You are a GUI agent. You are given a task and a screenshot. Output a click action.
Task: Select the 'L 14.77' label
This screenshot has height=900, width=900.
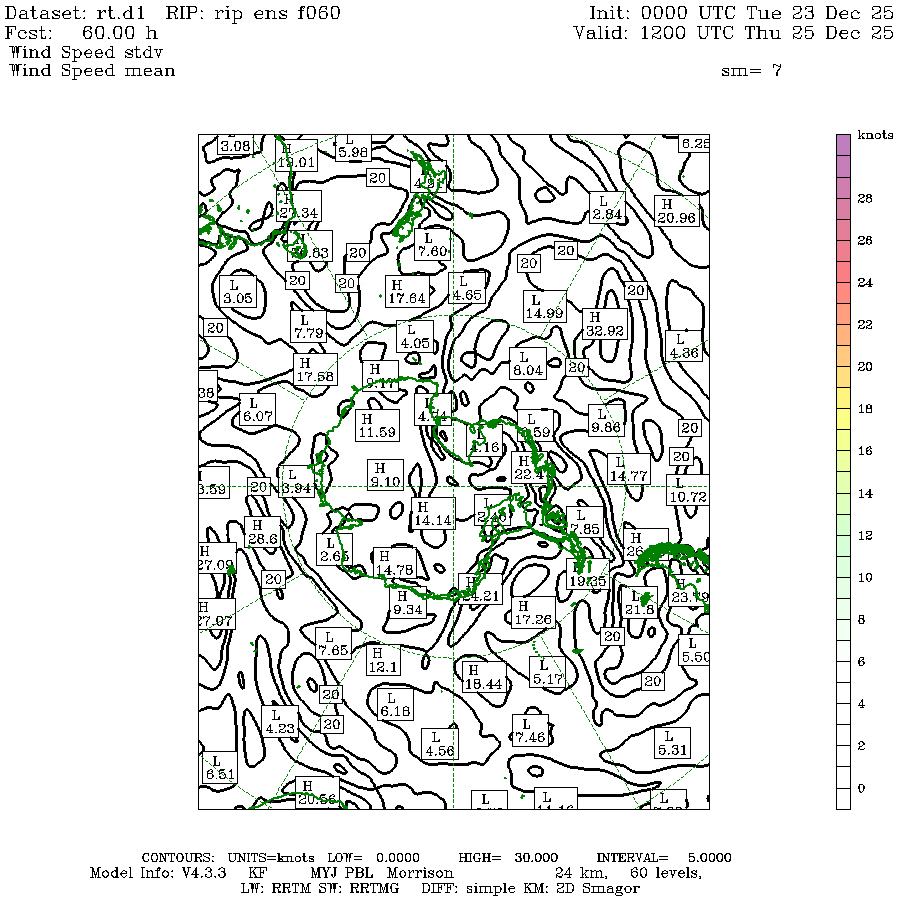coord(629,468)
